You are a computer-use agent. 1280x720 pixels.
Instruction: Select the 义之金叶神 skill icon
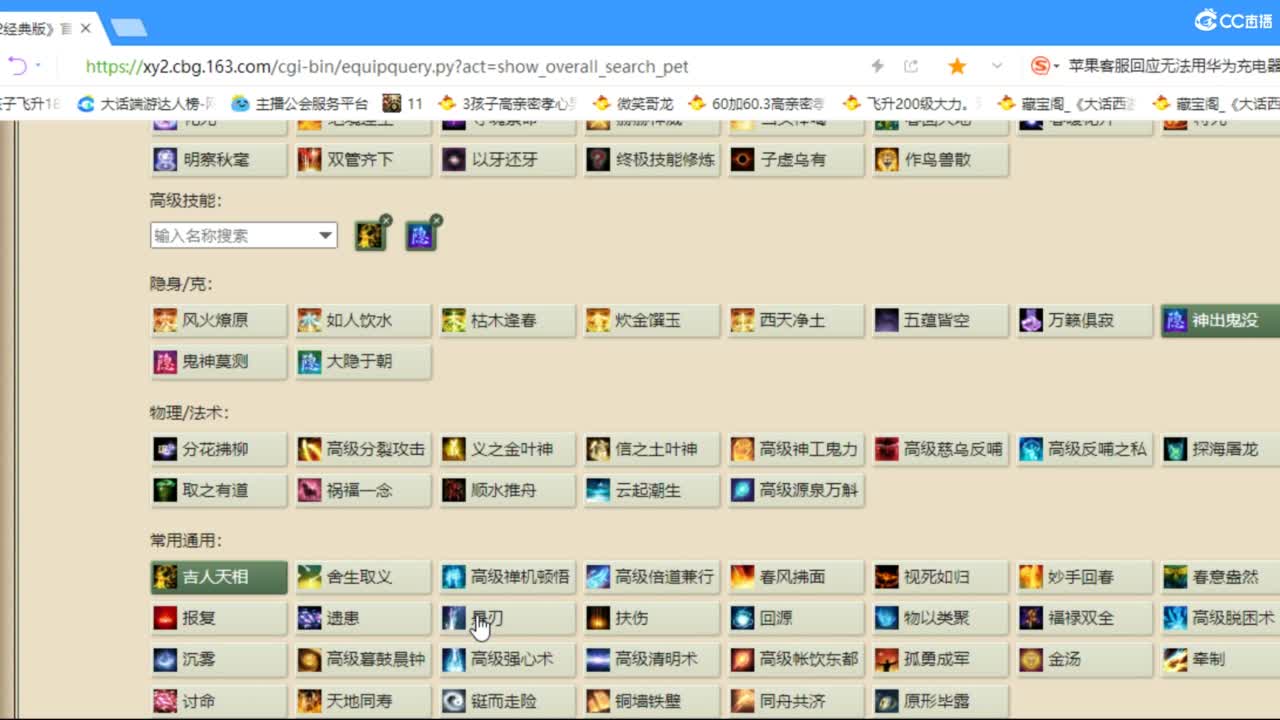pos(455,450)
